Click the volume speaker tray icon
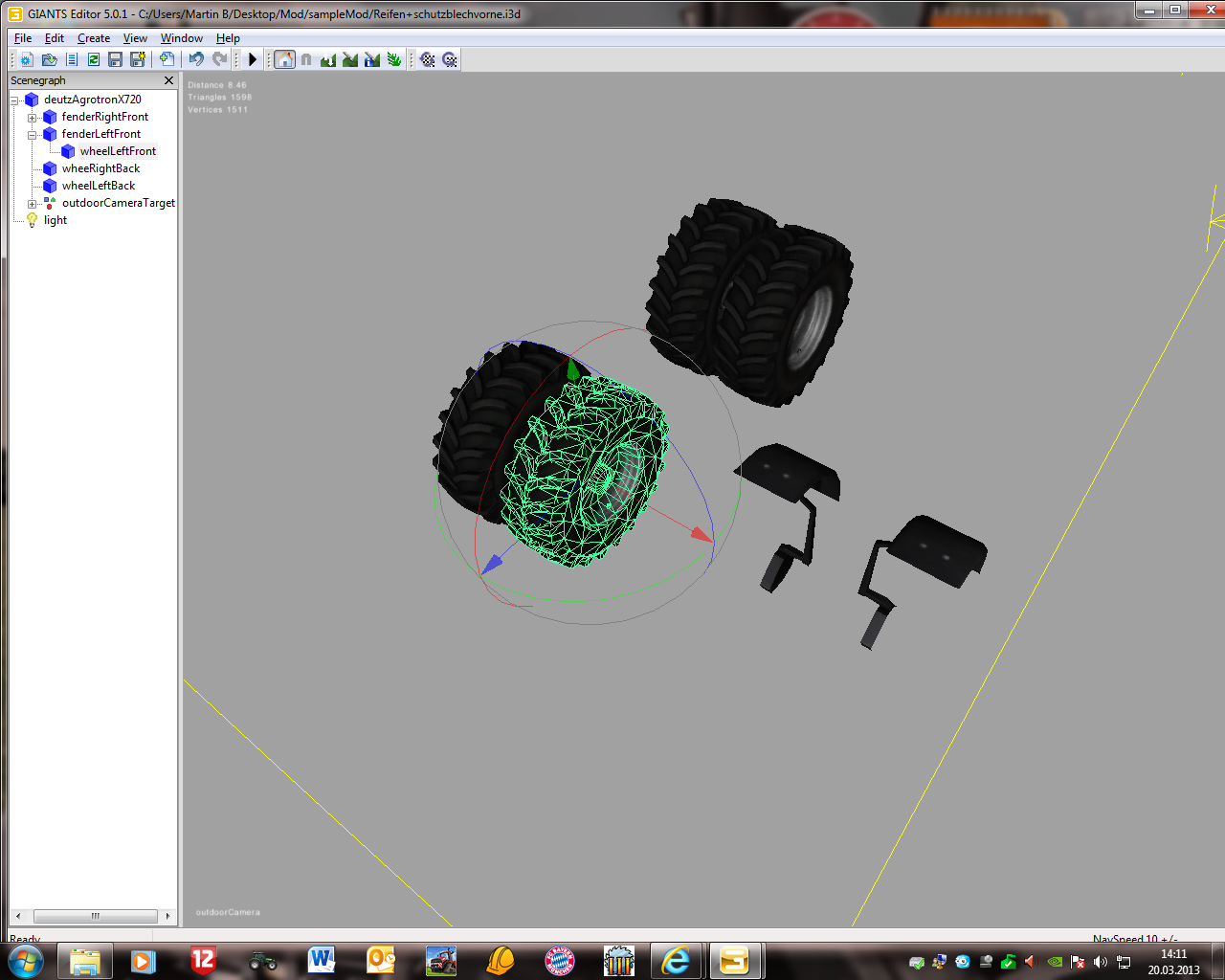The image size is (1225, 980). point(1101,962)
